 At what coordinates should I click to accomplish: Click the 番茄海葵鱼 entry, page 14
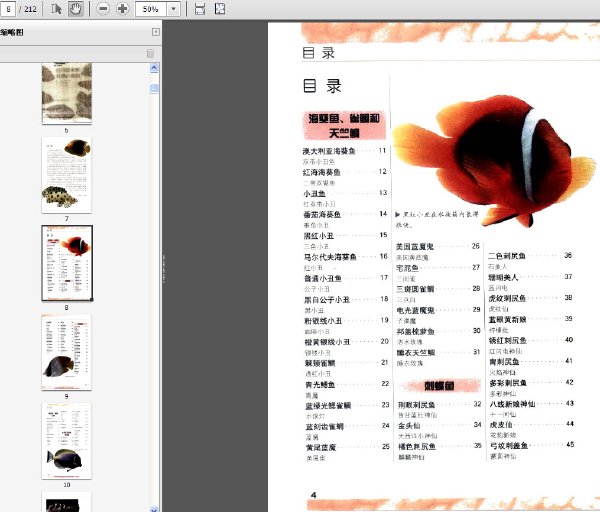coord(345,214)
